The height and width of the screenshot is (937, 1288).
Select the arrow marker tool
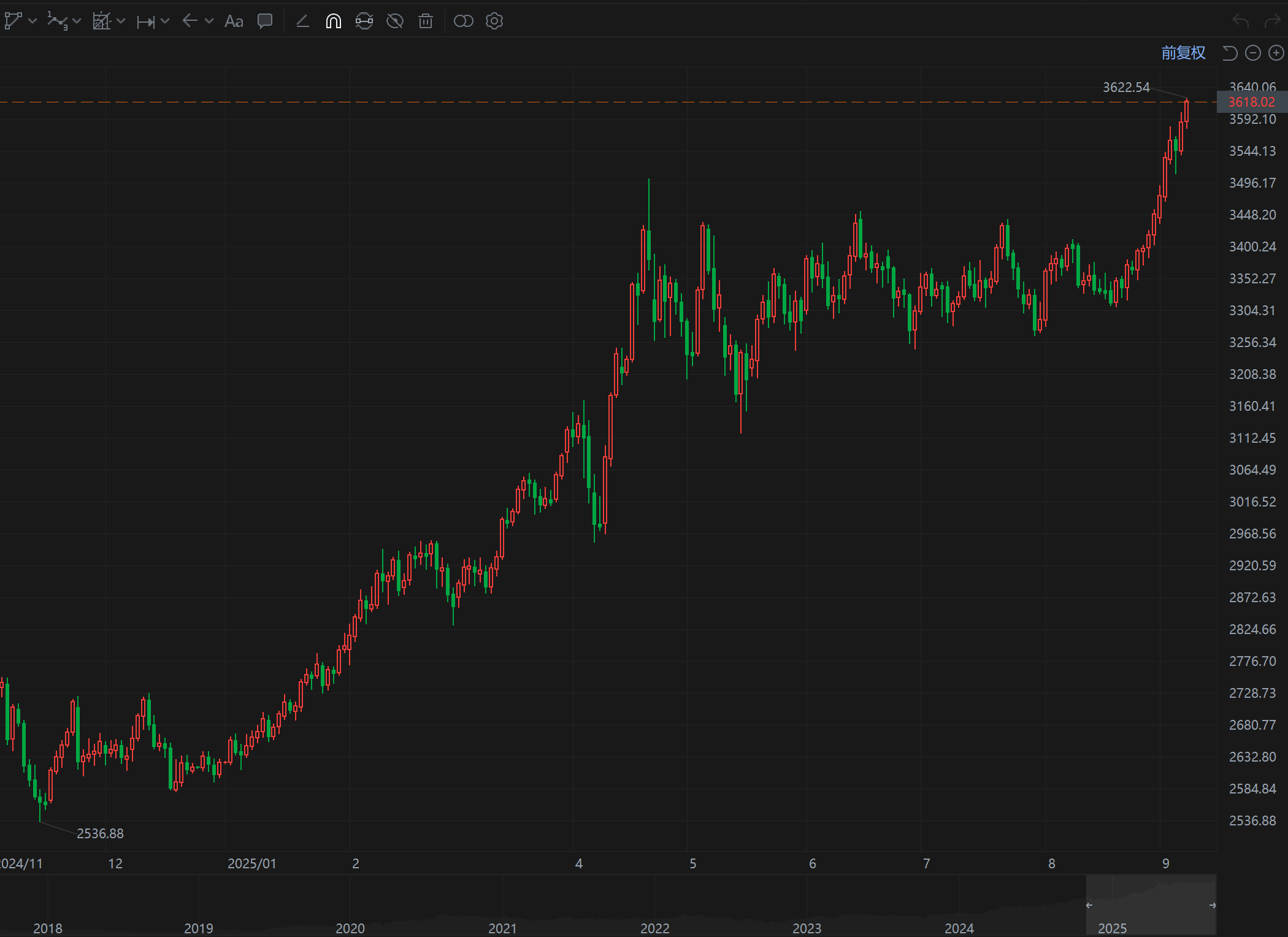click(x=190, y=21)
